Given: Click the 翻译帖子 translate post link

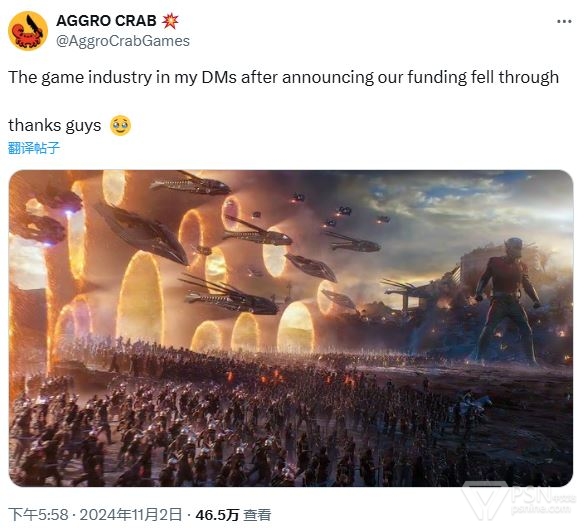Looking at the screenshot, I should point(34,148).
